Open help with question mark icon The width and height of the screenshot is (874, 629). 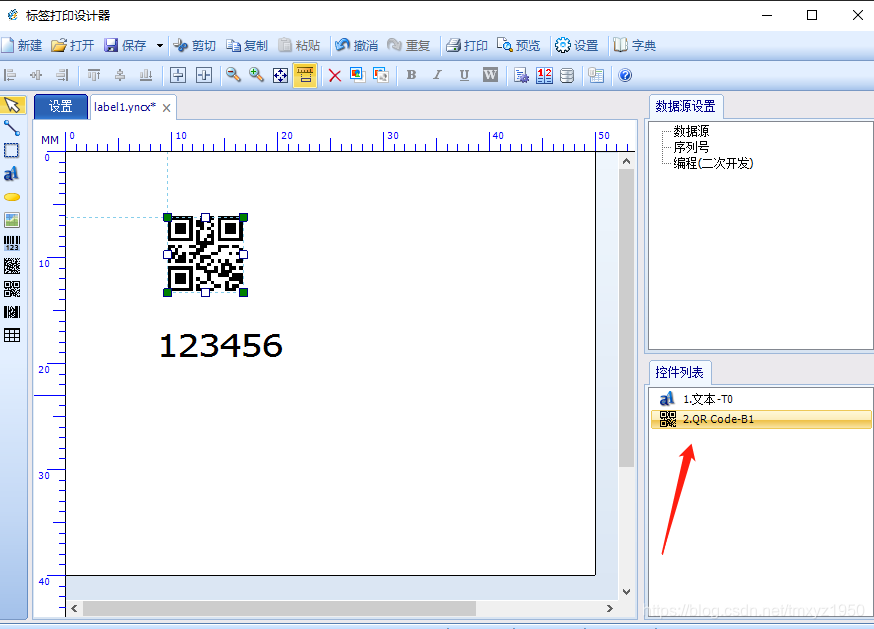[x=625, y=75]
